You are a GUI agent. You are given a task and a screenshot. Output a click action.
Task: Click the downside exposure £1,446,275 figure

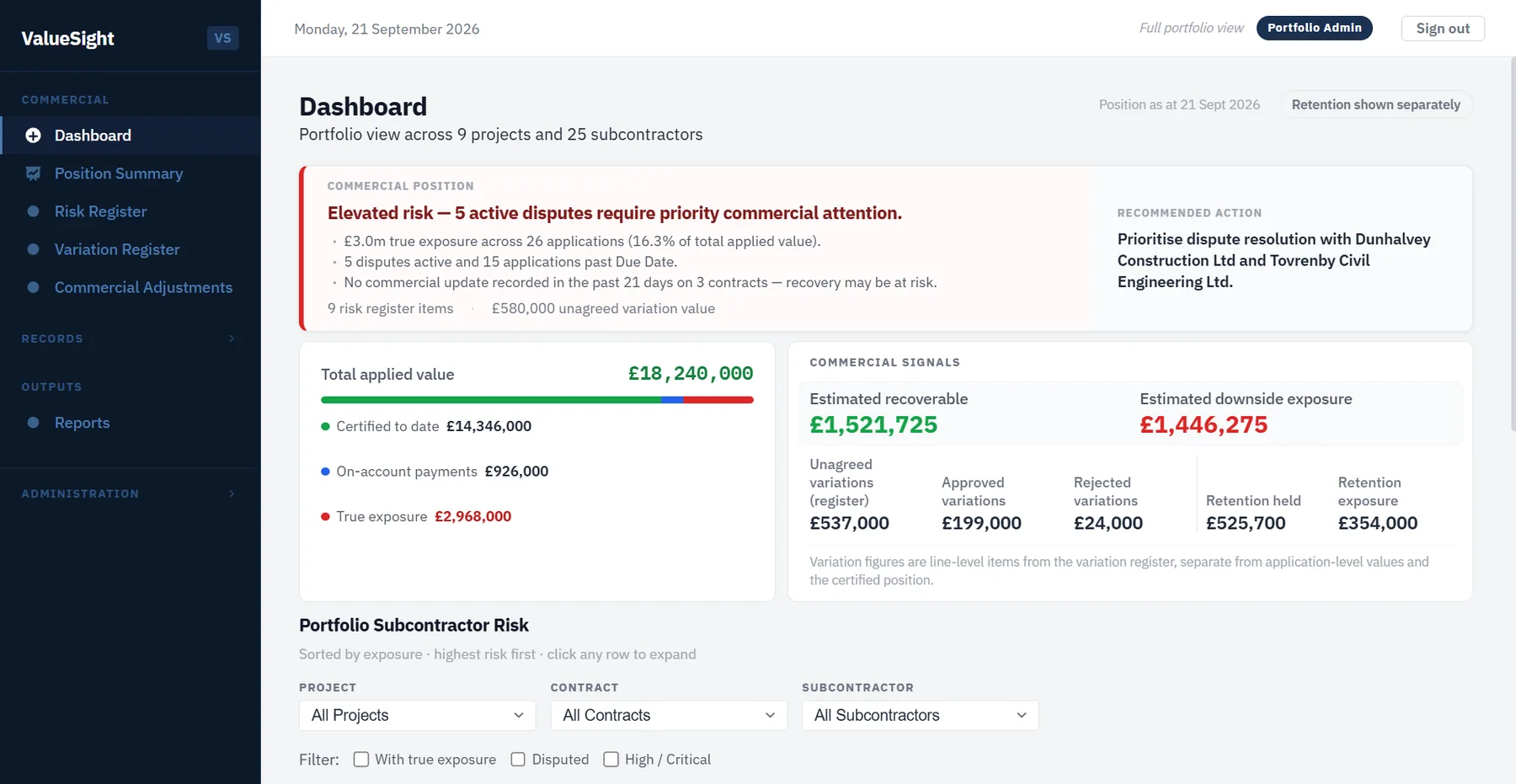[1204, 424]
